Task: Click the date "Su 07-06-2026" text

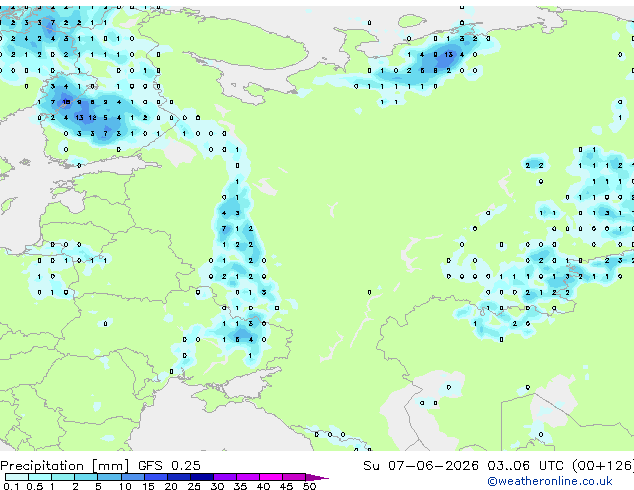Action: (x=421, y=466)
